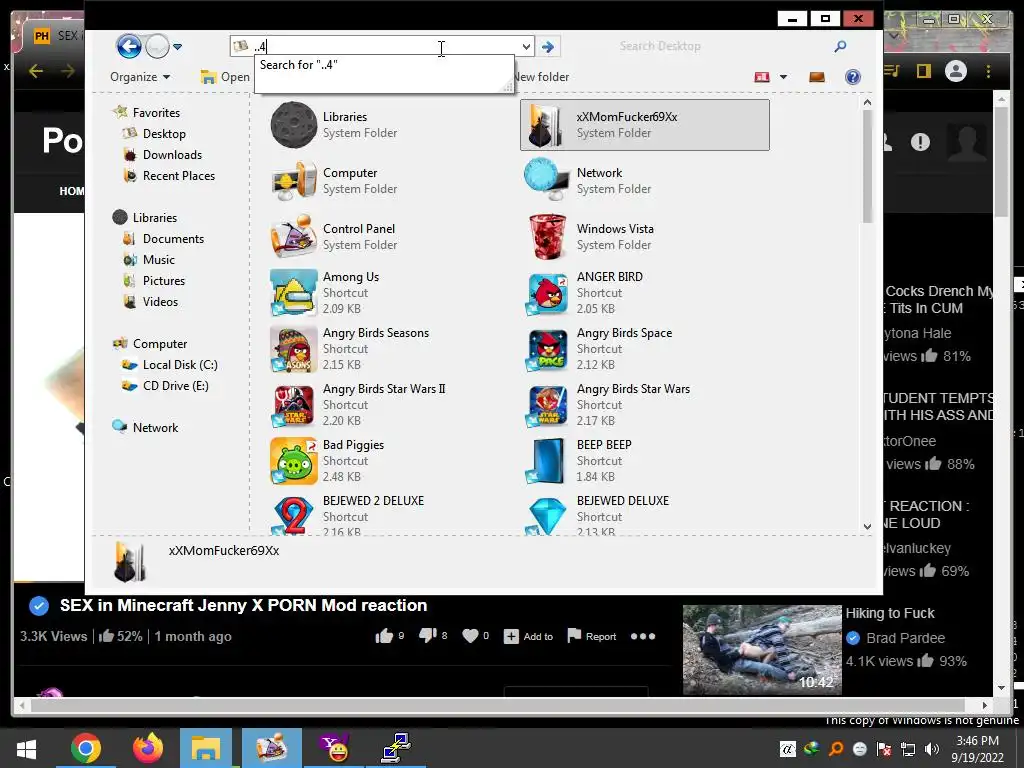Open Pictures library in sidebar
The image size is (1024, 768).
pyautogui.click(x=163, y=281)
